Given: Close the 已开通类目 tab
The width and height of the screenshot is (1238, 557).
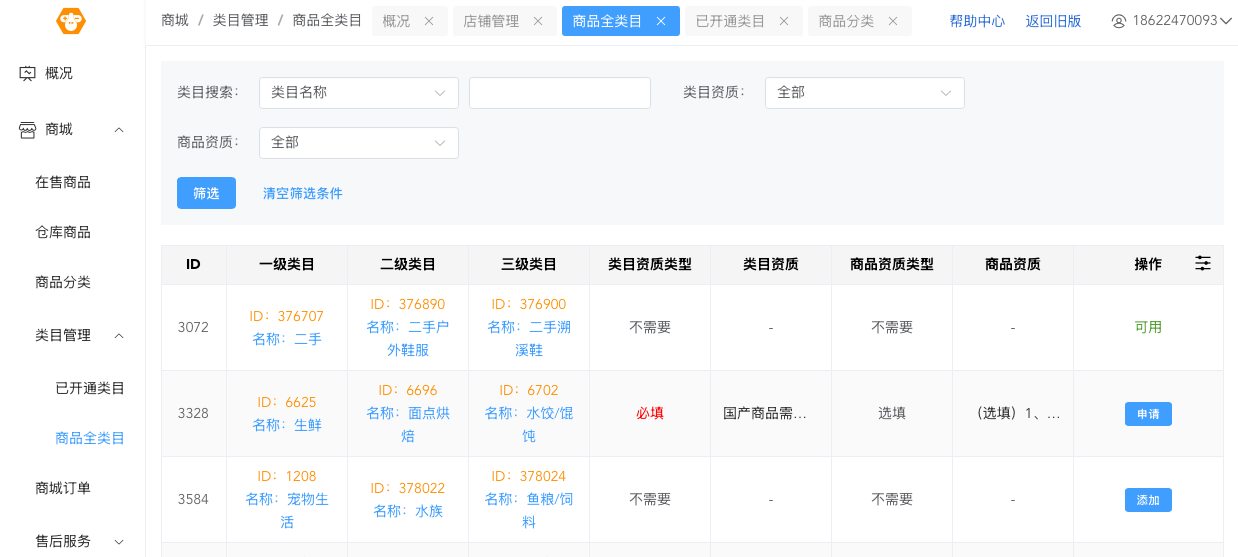Looking at the screenshot, I should [784, 21].
